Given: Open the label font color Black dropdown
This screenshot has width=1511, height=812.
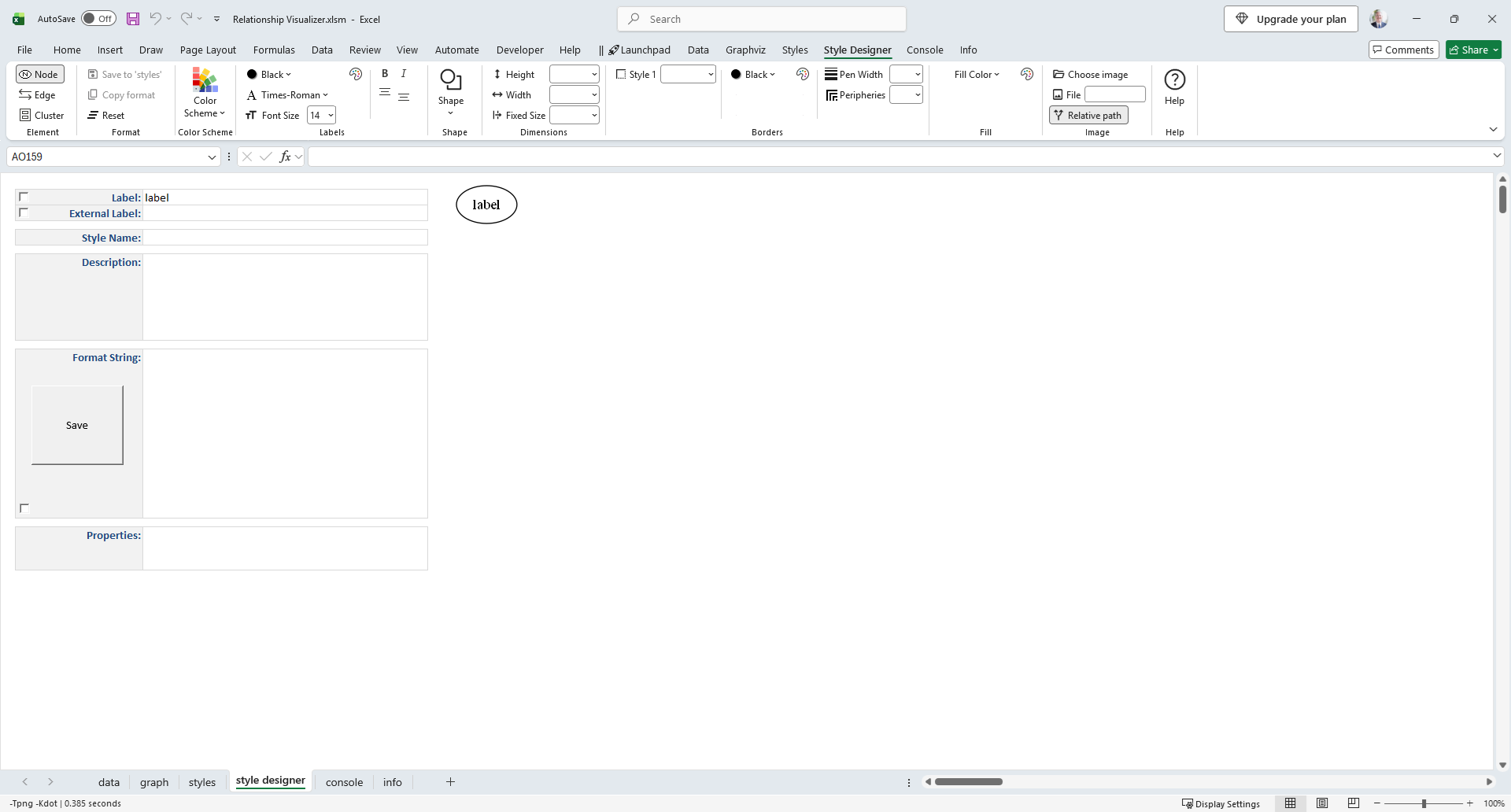Looking at the screenshot, I should point(270,74).
